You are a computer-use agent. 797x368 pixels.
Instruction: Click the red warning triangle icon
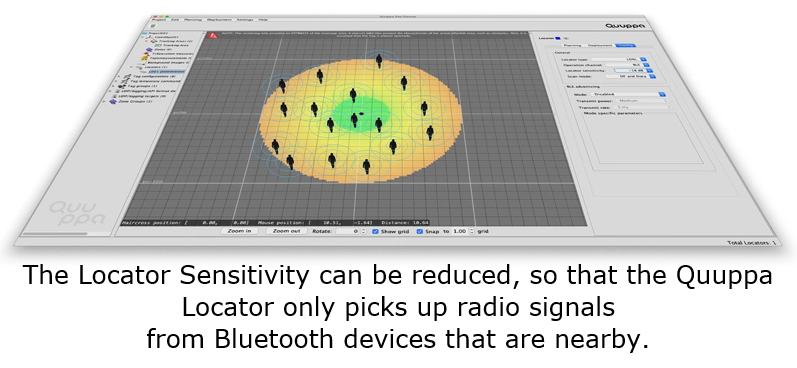click(212, 36)
